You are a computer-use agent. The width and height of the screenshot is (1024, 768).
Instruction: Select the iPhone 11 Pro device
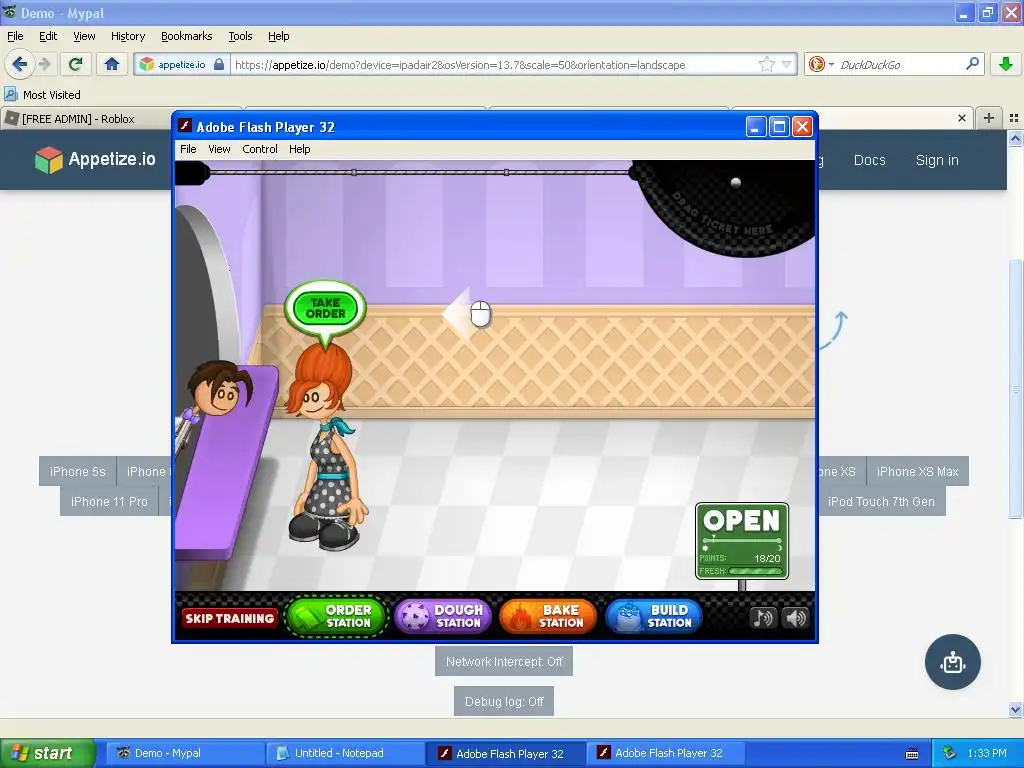[x=109, y=501]
